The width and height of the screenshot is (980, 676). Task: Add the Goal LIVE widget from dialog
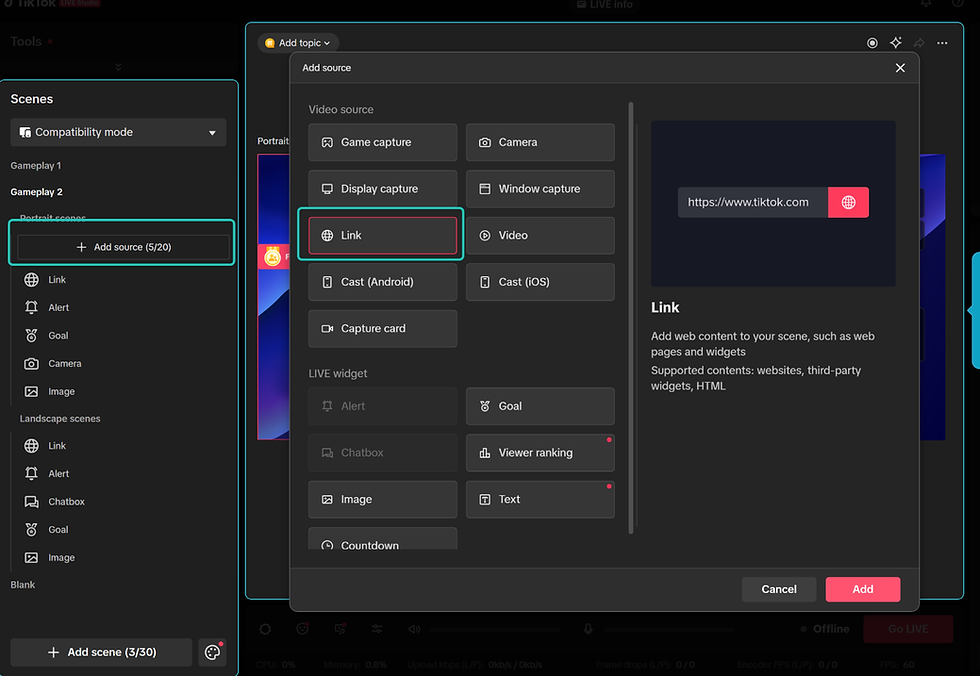(540, 406)
